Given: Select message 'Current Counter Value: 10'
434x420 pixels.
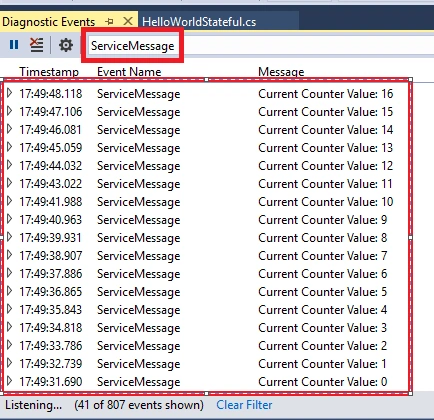Looking at the screenshot, I should [x=326, y=202].
